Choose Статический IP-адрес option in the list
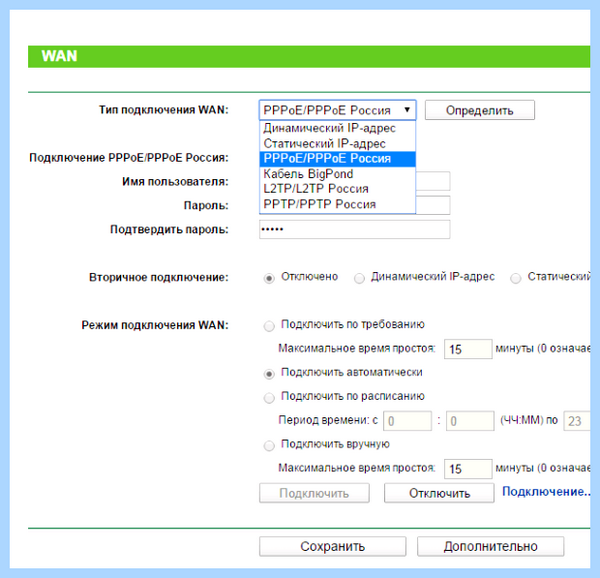The width and height of the screenshot is (600, 578). [x=337, y=143]
